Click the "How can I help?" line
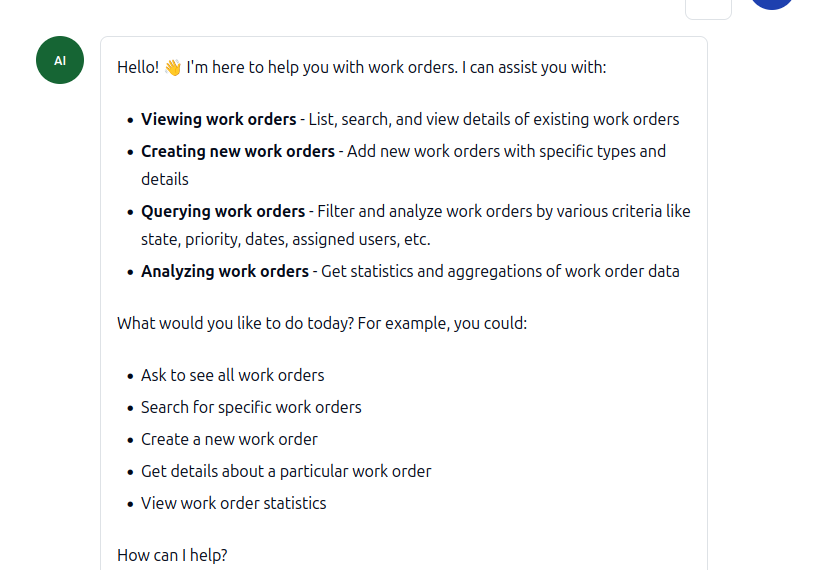Image resolution: width=835 pixels, height=570 pixels. (x=172, y=555)
